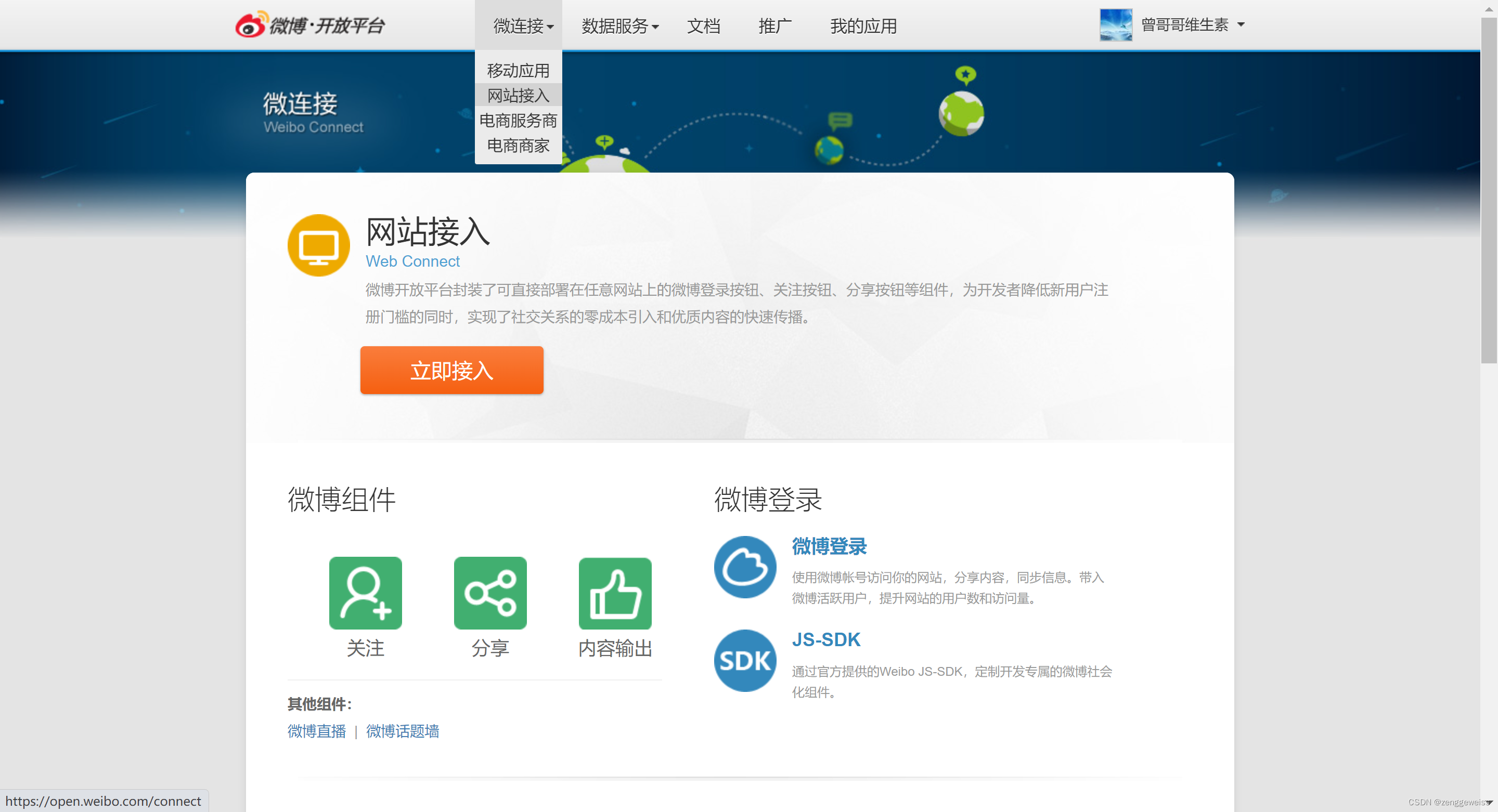Image resolution: width=1498 pixels, height=812 pixels.
Task: Click the vertical page scrollbar thumb
Action: [1488, 192]
